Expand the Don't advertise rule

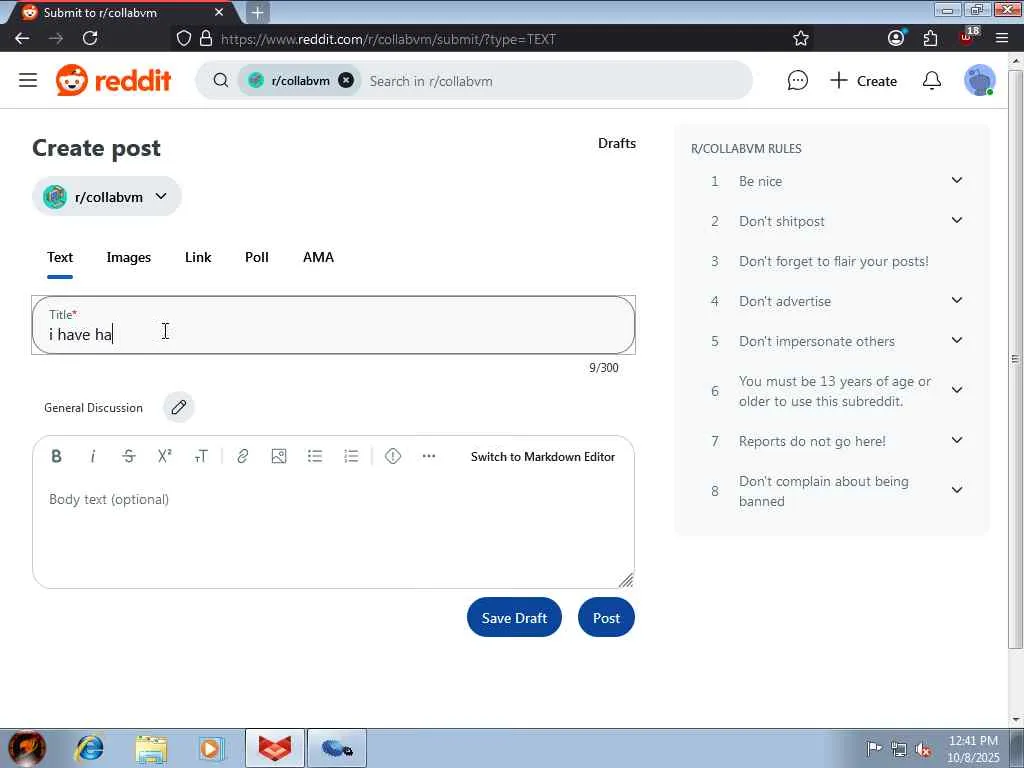tap(956, 300)
